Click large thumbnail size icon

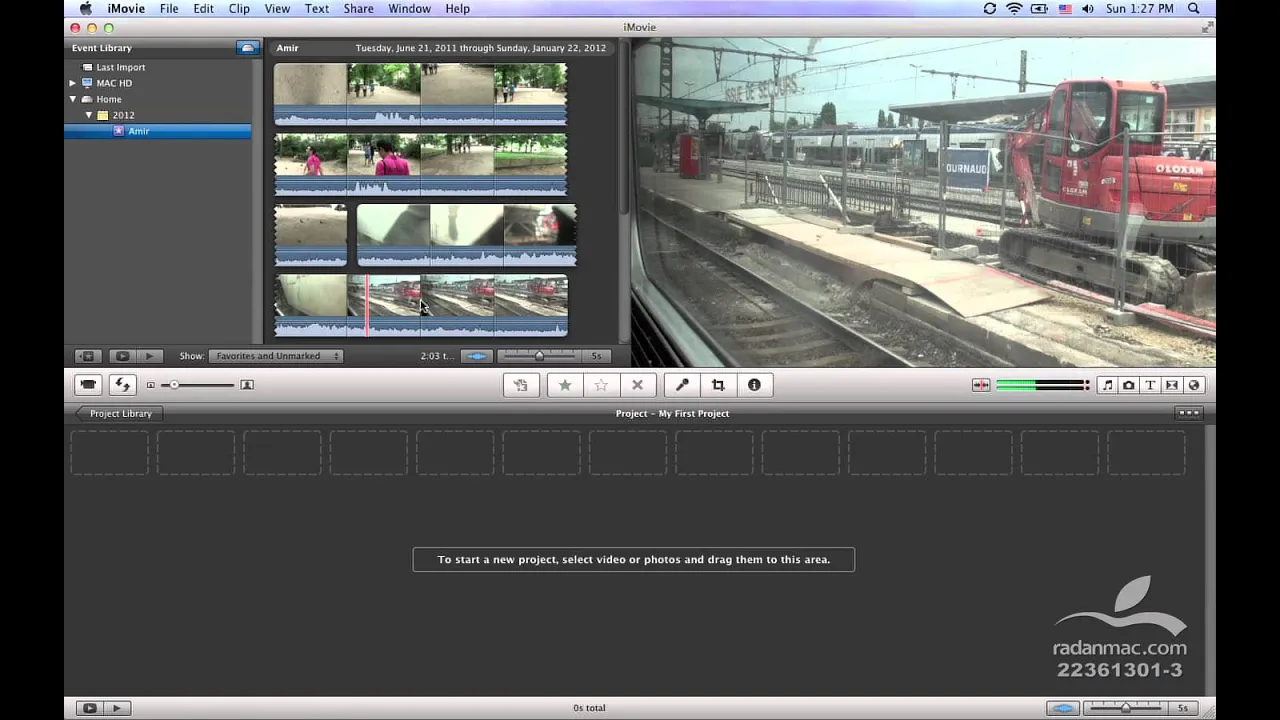tap(247, 385)
